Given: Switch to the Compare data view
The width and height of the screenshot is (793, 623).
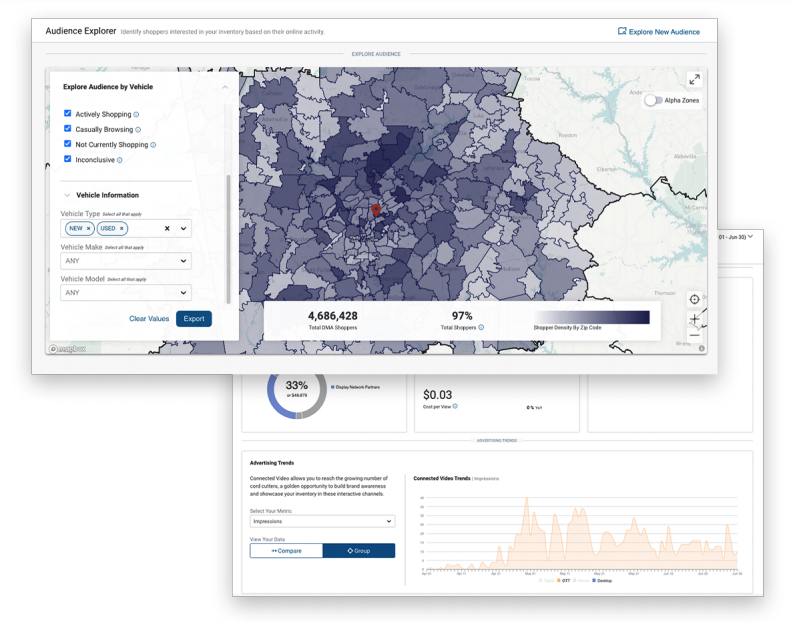Looking at the screenshot, I should pos(286,551).
